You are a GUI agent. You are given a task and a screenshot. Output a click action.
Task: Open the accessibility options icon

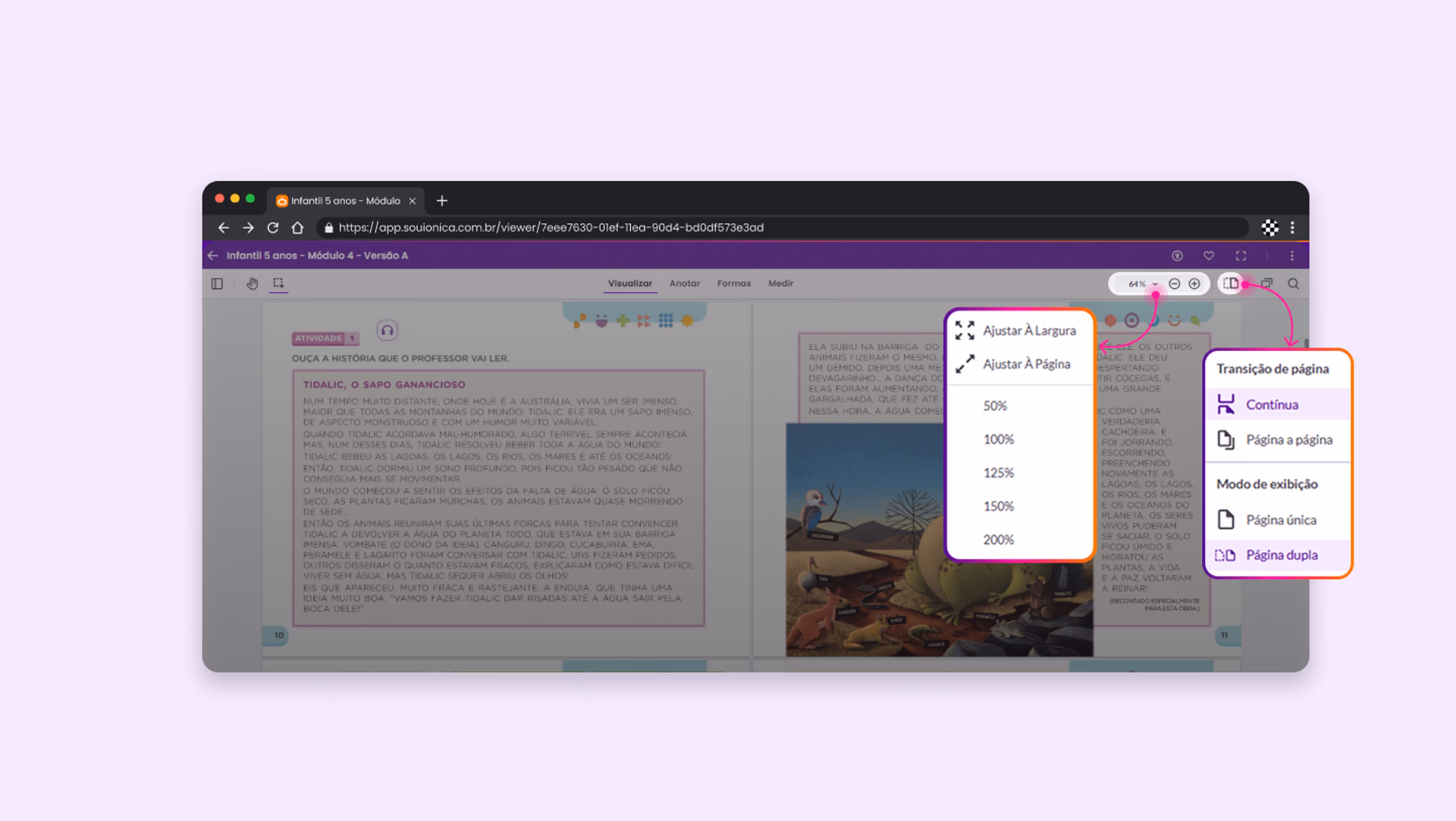[1177, 256]
